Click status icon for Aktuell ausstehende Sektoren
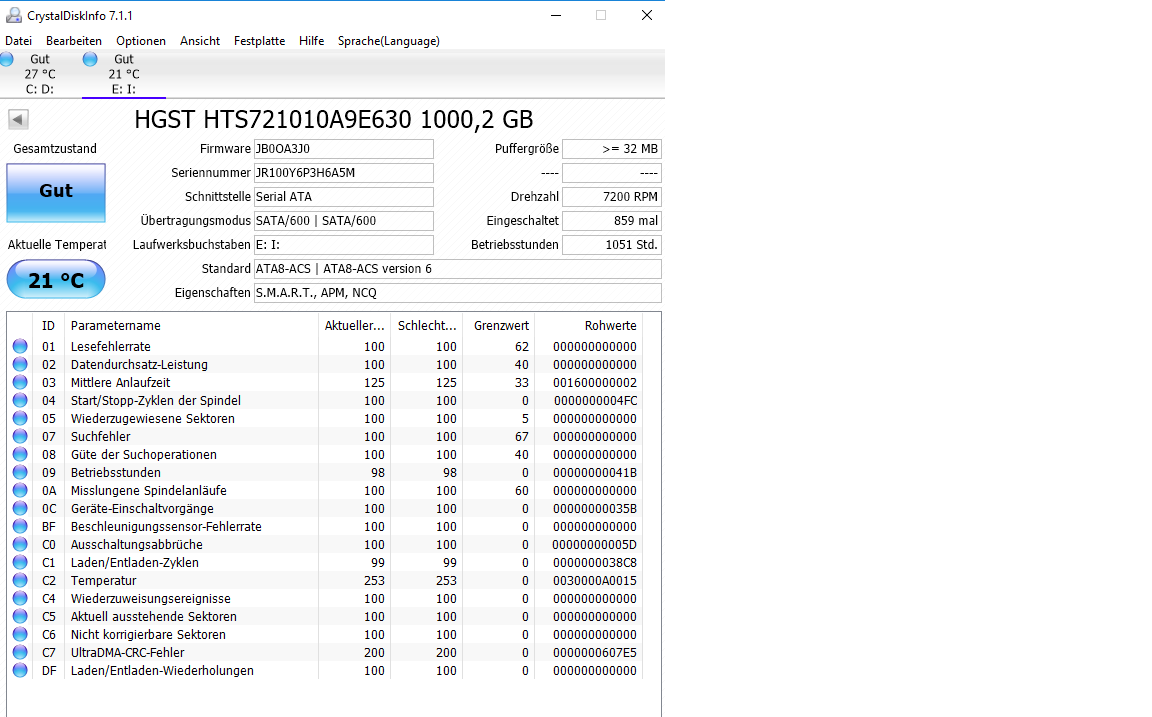Viewport: 1152px width, 717px height. [20, 616]
